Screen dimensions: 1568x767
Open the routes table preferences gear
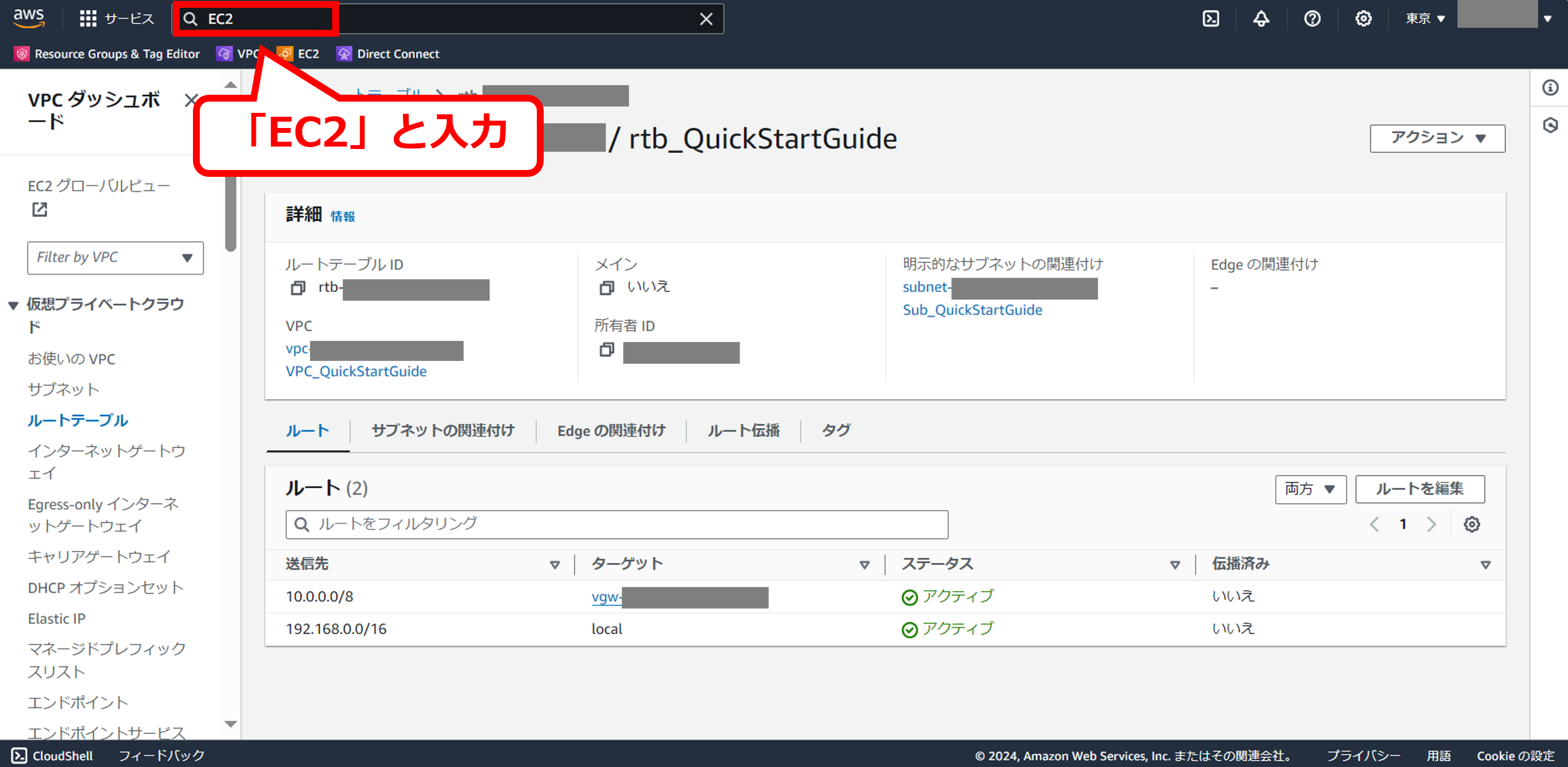[x=1472, y=524]
